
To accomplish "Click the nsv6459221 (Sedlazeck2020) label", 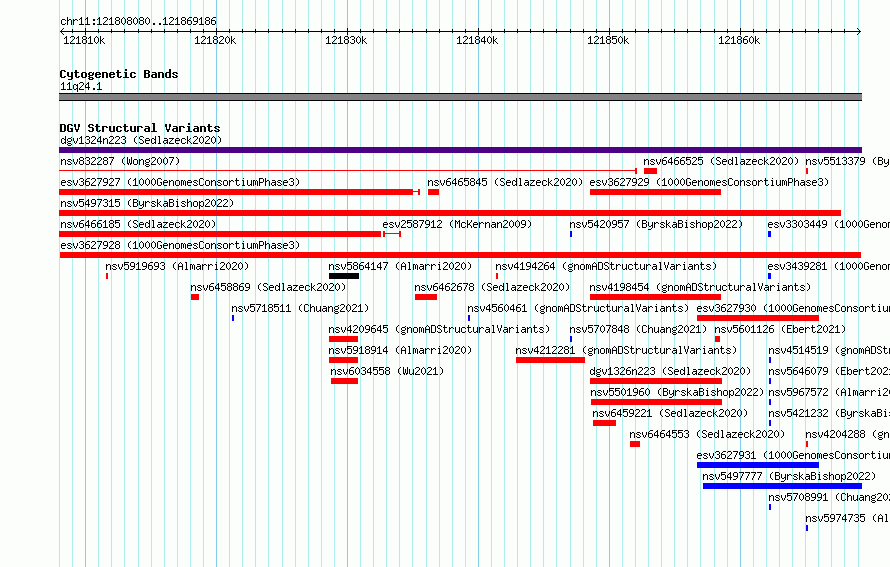I will click(670, 413).
